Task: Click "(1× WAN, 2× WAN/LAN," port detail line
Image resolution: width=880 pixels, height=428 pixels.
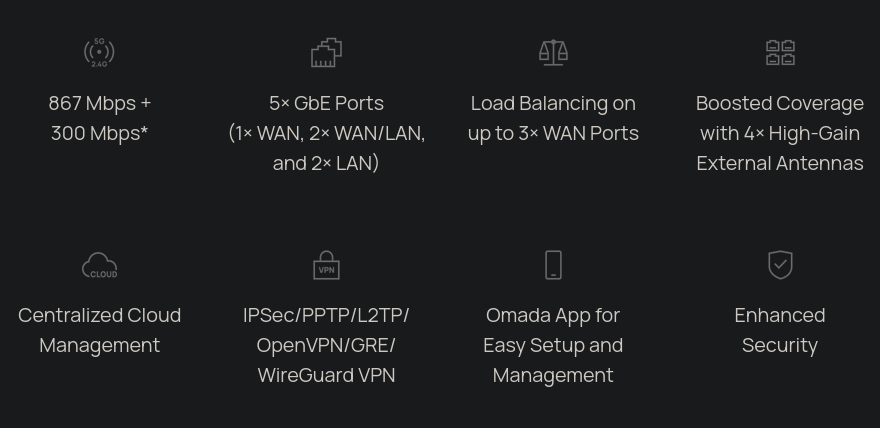Action: 327,134
